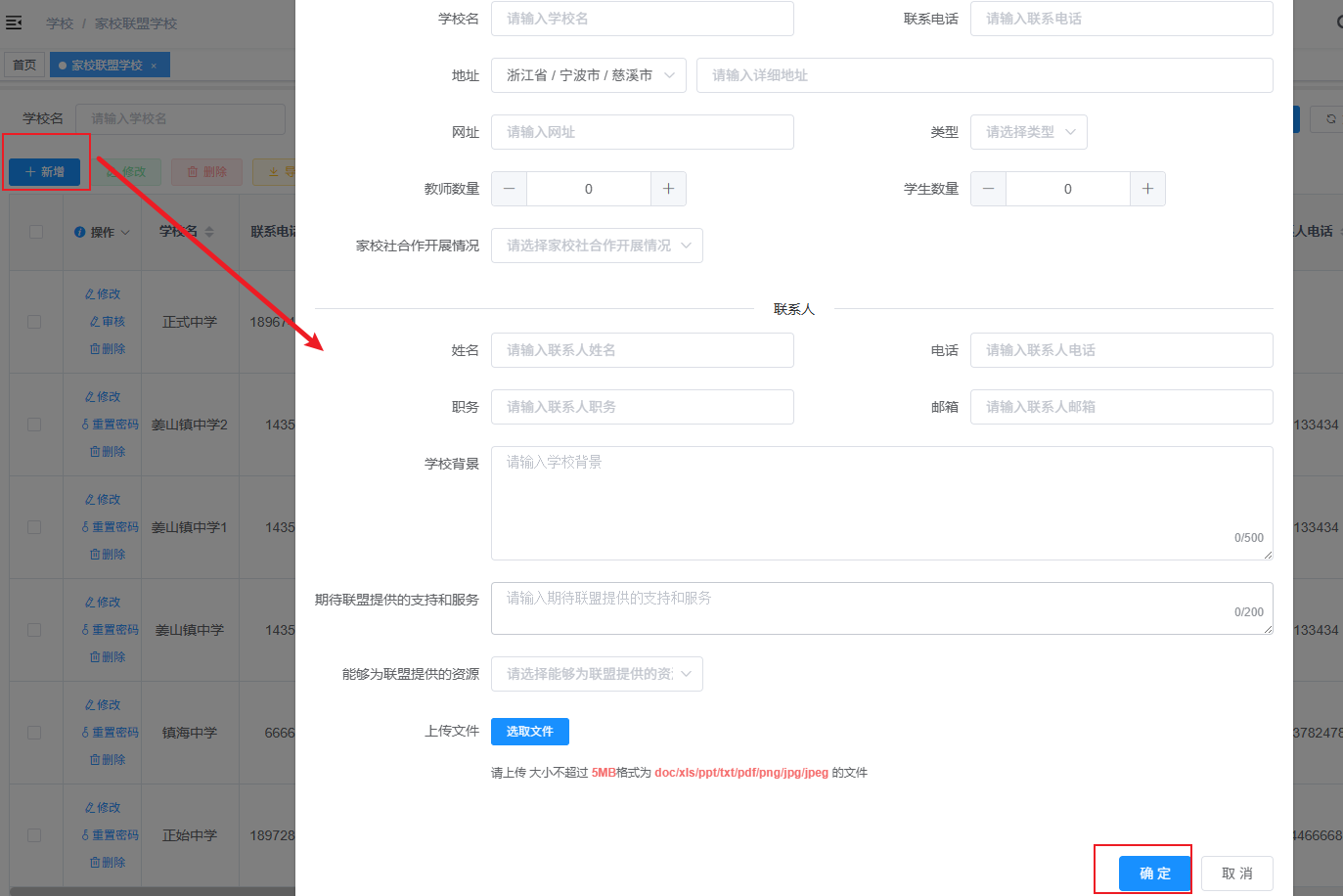Open the 地址 region cascader dropdown
1343x896 pixels.
[589, 75]
